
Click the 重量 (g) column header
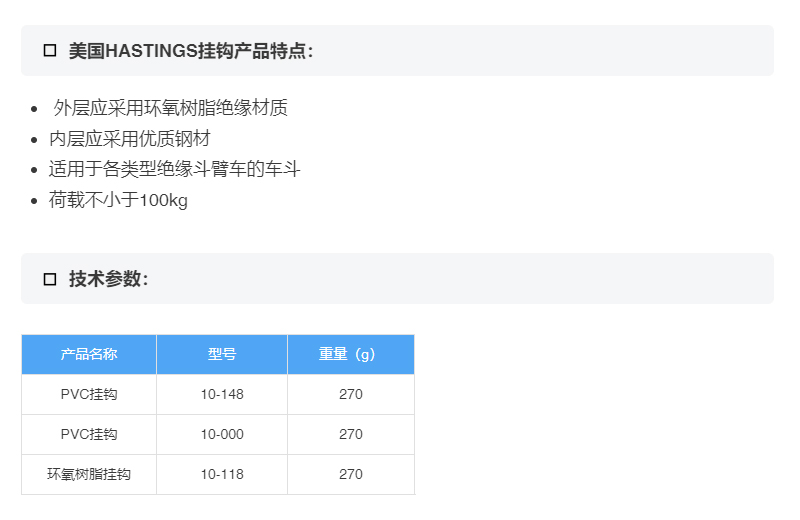coord(351,354)
